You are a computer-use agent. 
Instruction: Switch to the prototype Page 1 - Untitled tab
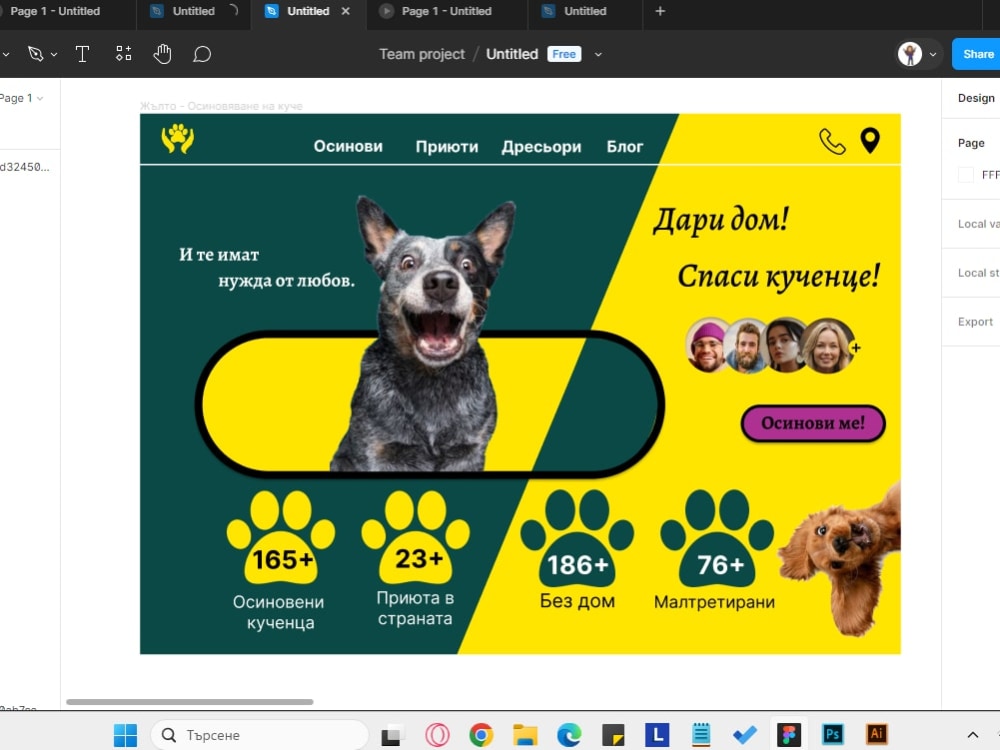446,11
